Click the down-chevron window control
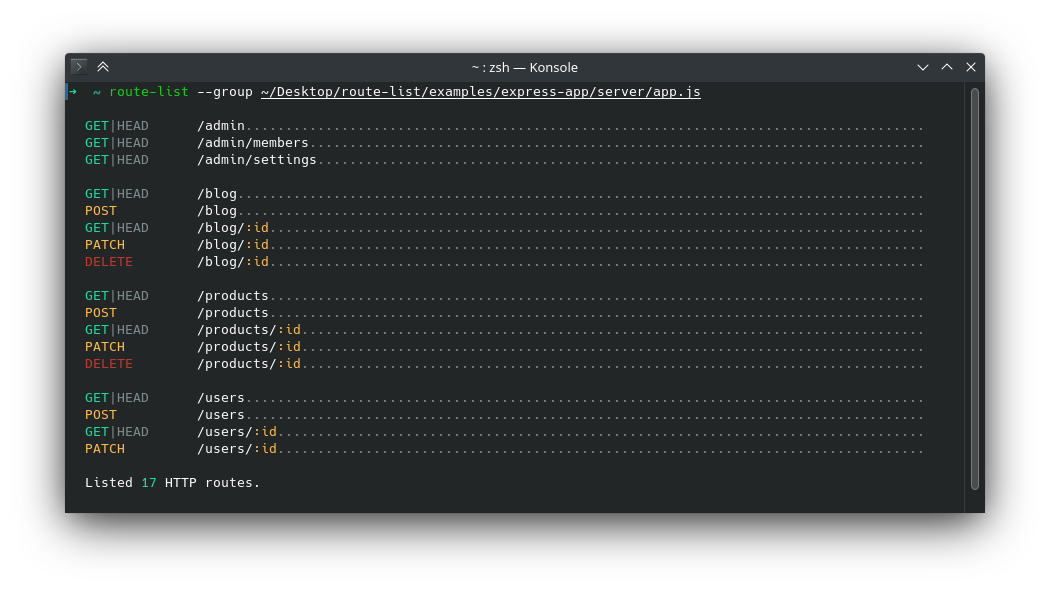 tap(922, 66)
